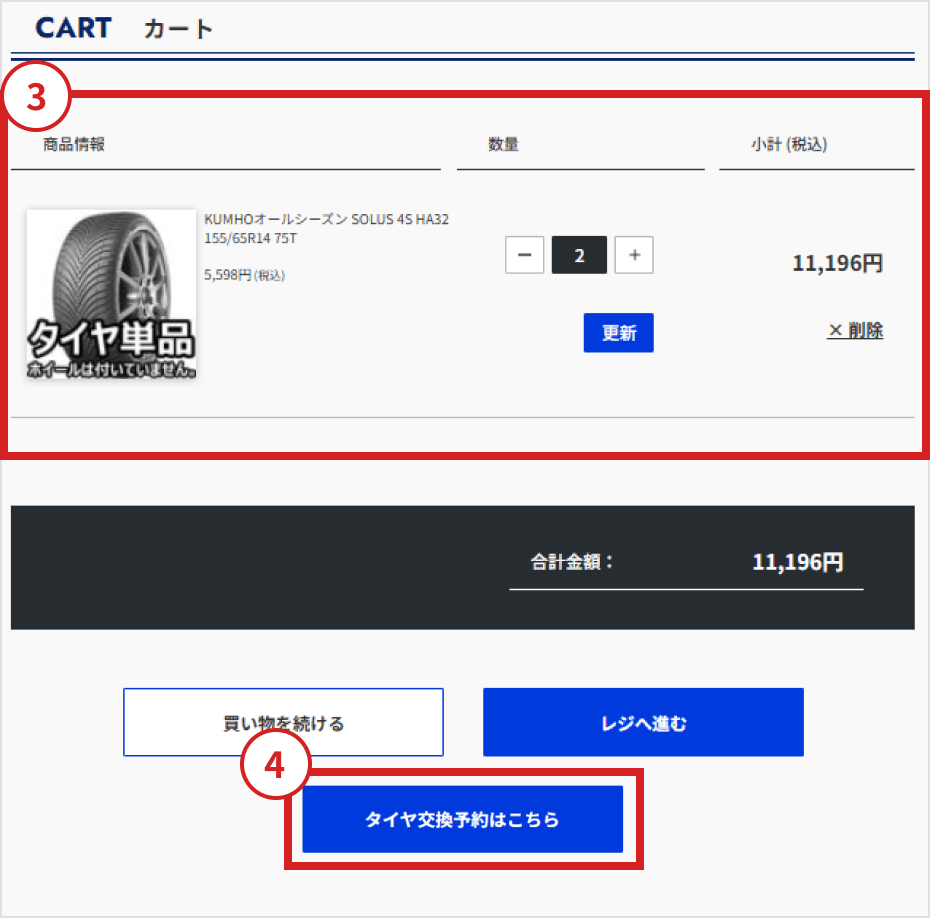Increase quantity with the plus button
Screen dimensions: 930x918
(634, 255)
